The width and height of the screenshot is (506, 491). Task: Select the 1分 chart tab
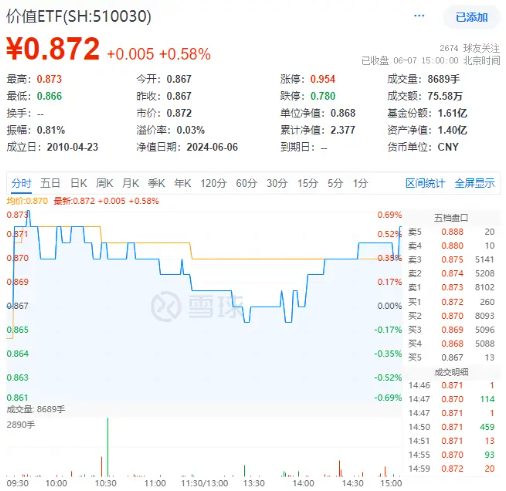point(360,183)
